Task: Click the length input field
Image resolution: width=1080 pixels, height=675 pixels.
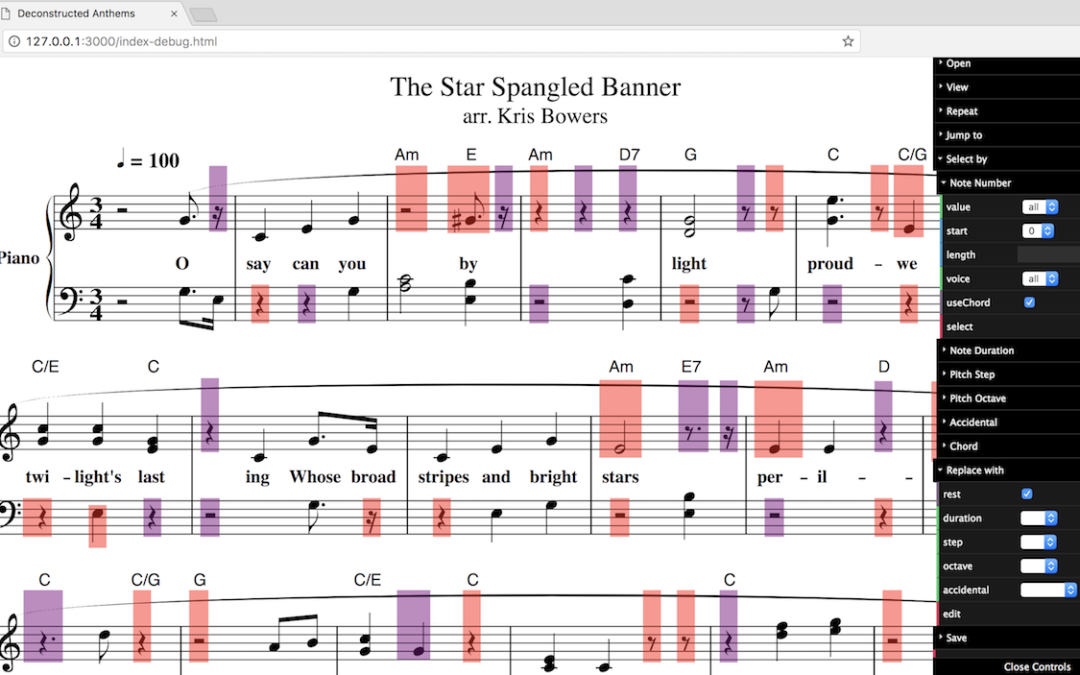Action: point(1048,255)
